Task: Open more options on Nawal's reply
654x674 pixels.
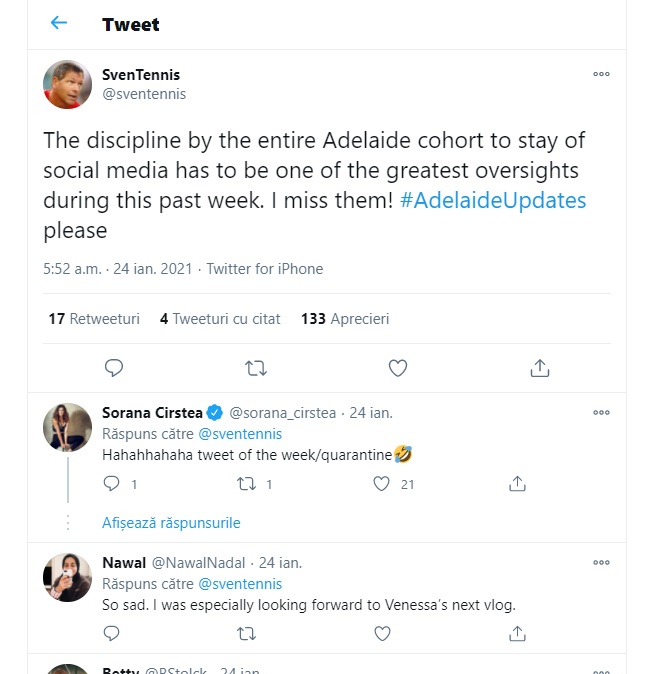Action: pyautogui.click(x=601, y=562)
